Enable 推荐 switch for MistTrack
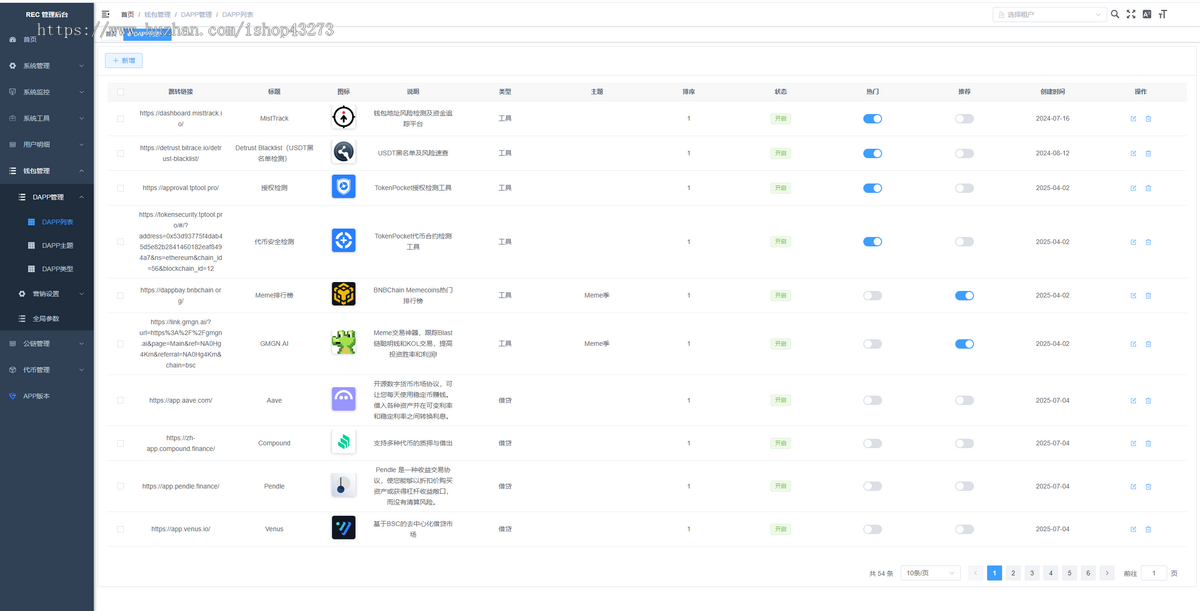Screen dimensions: 1200x611 tap(964, 118)
